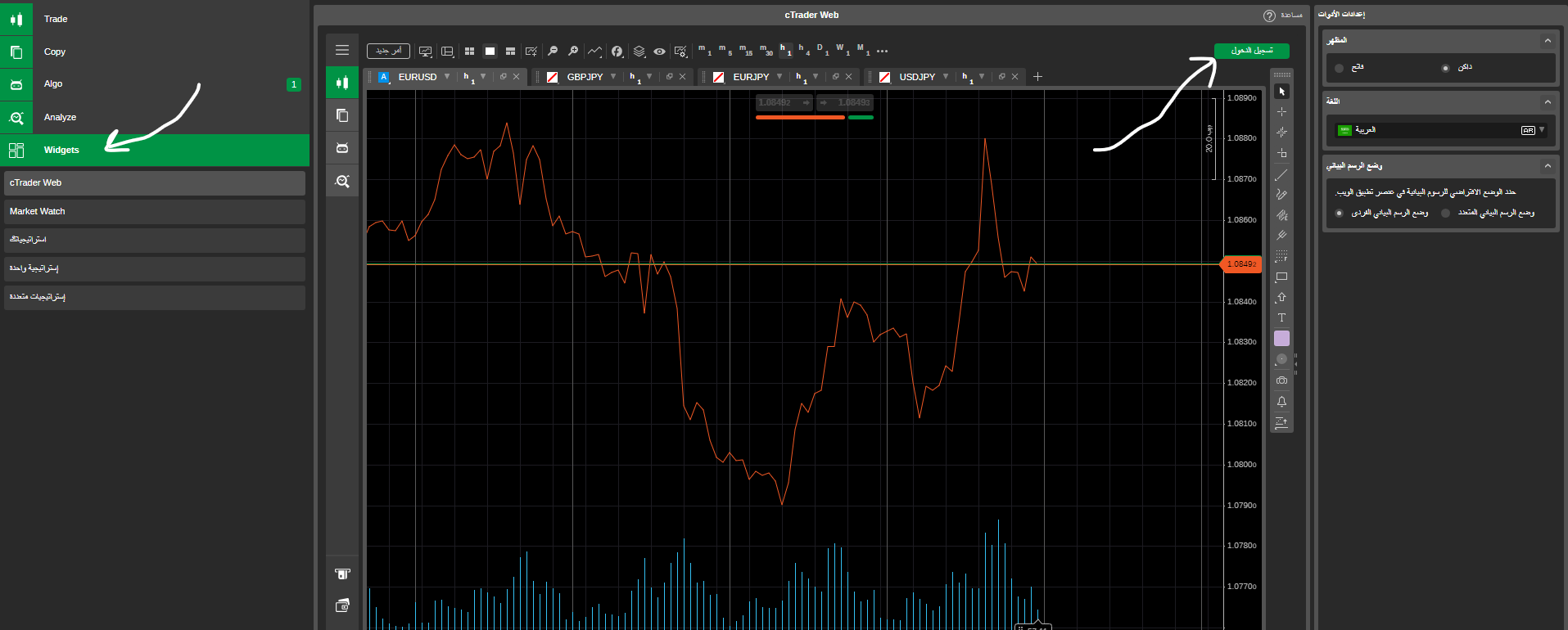Viewport: 1568px width, 630px height.
Task: Select the rectangle shape drawing tool
Action: [1281, 277]
